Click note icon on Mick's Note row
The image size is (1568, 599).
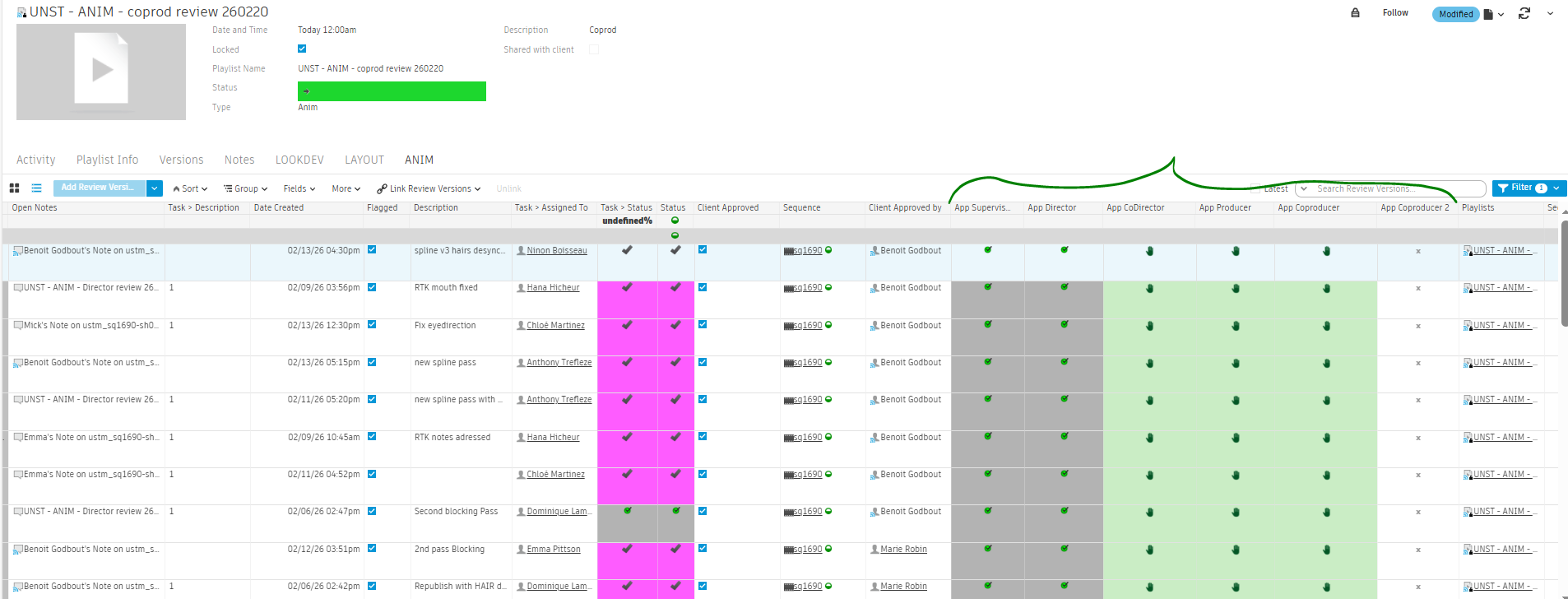(x=18, y=325)
